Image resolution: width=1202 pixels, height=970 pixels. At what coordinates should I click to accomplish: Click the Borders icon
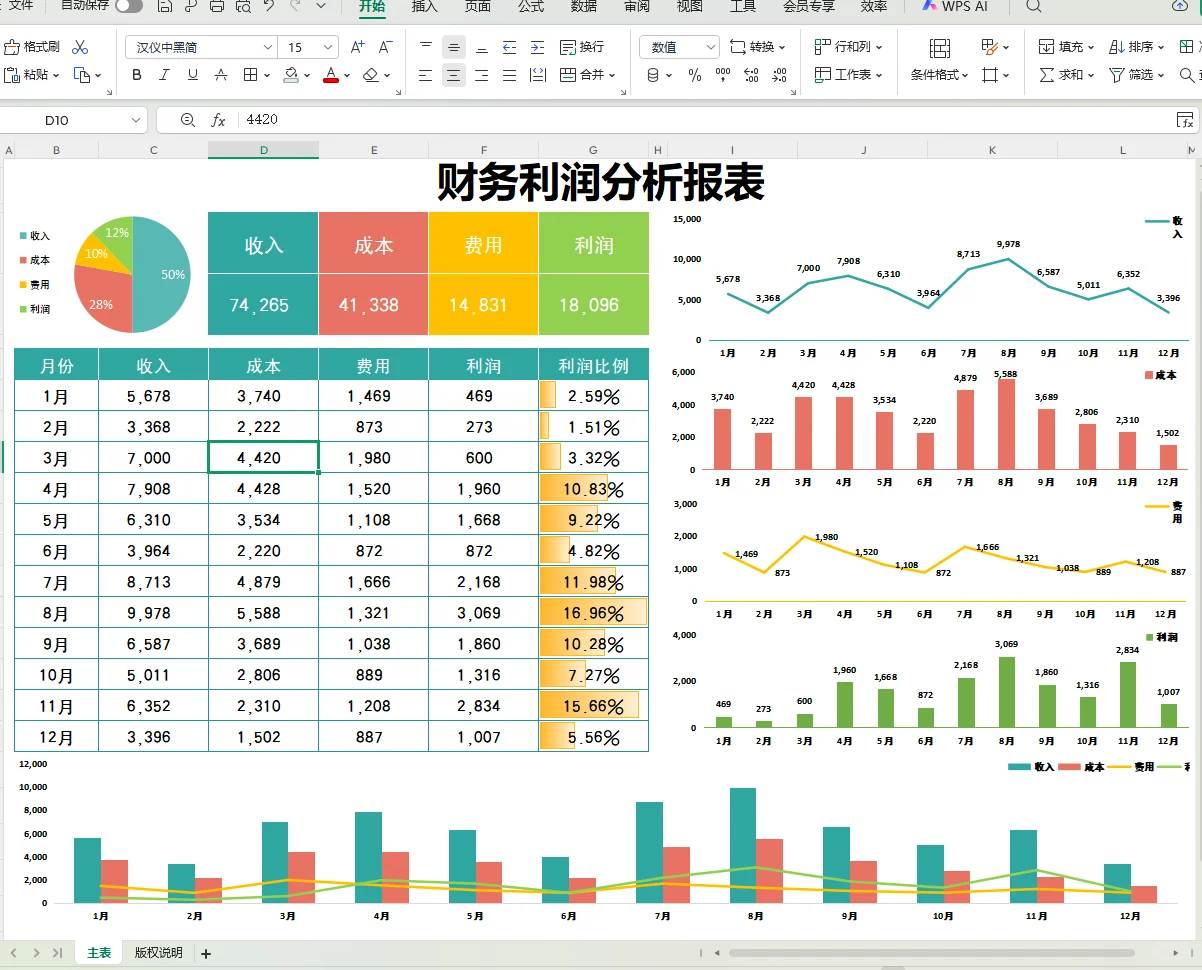pyautogui.click(x=250, y=75)
